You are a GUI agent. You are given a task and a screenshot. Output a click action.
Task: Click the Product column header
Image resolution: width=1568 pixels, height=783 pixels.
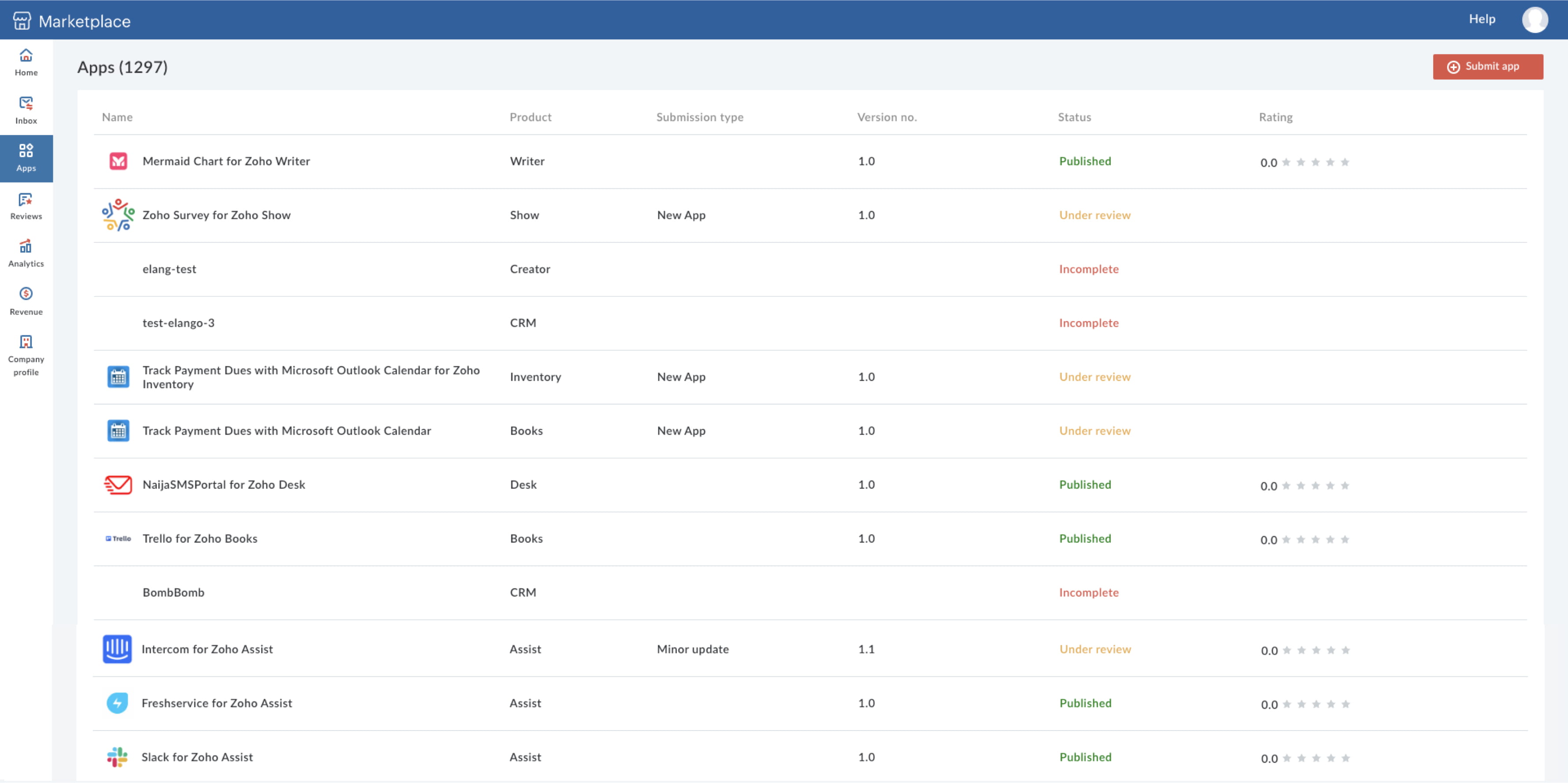click(531, 117)
